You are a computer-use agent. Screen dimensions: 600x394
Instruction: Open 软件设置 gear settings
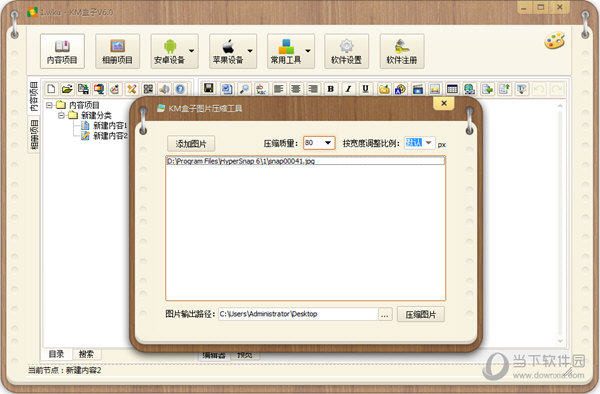[347, 51]
